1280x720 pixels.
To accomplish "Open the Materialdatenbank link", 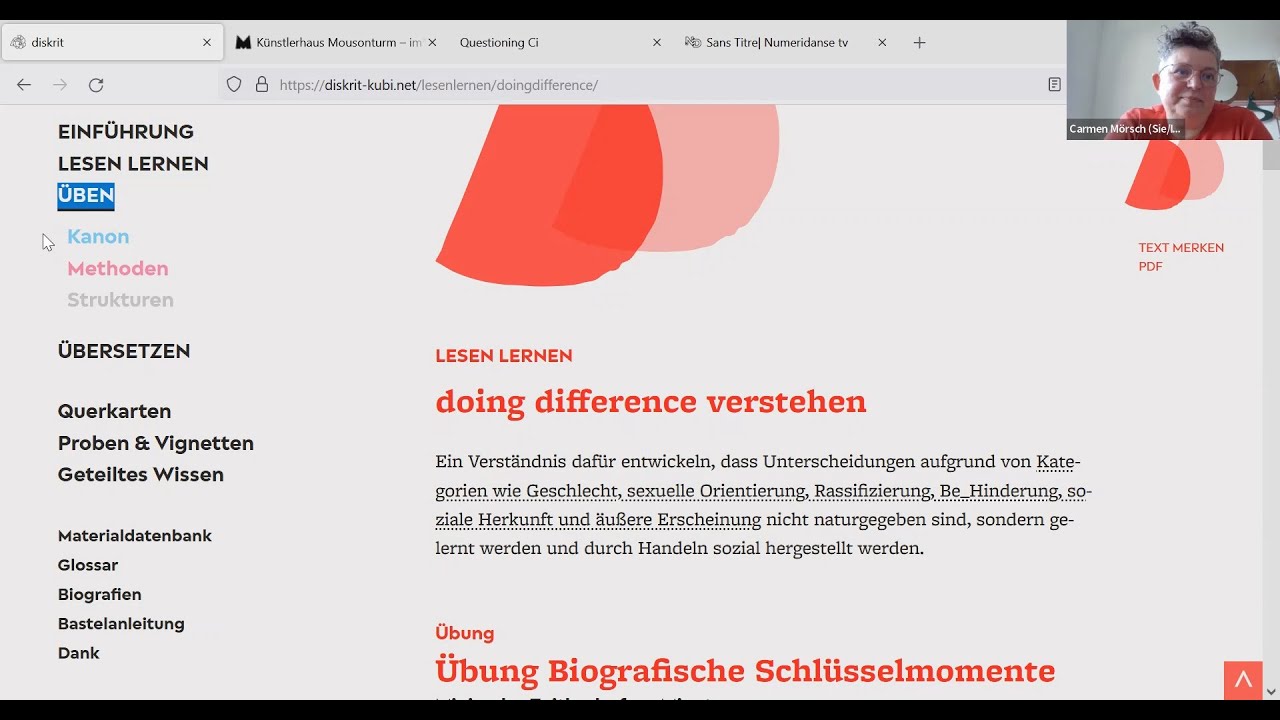I will [x=135, y=536].
